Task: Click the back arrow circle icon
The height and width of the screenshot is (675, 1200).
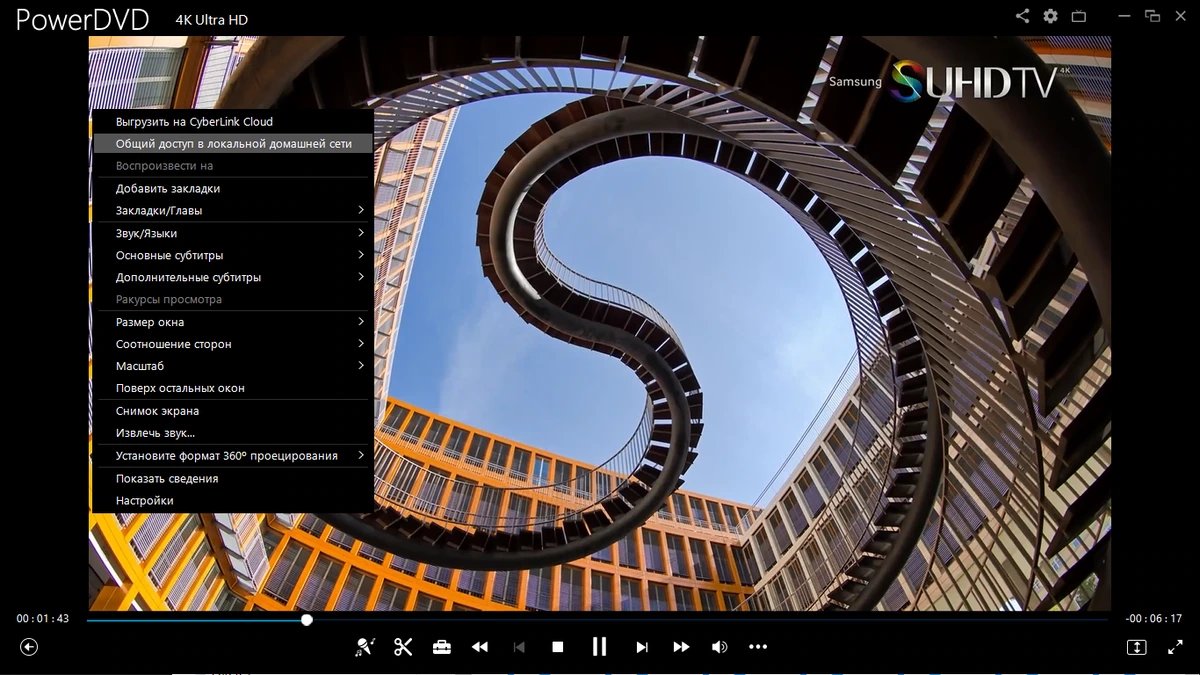Action: pos(29,647)
